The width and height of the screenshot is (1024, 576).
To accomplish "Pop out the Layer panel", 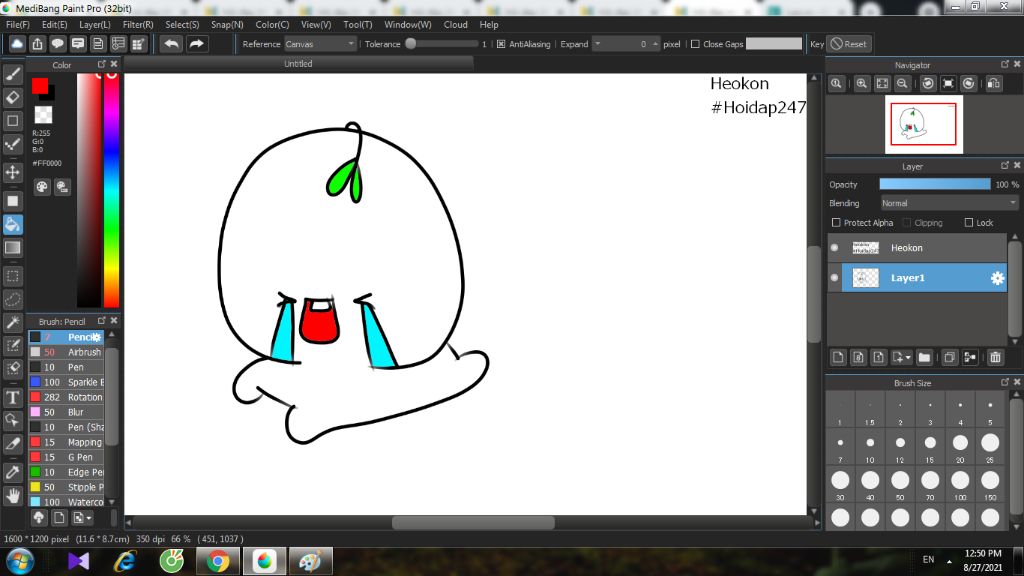I will point(1004,165).
